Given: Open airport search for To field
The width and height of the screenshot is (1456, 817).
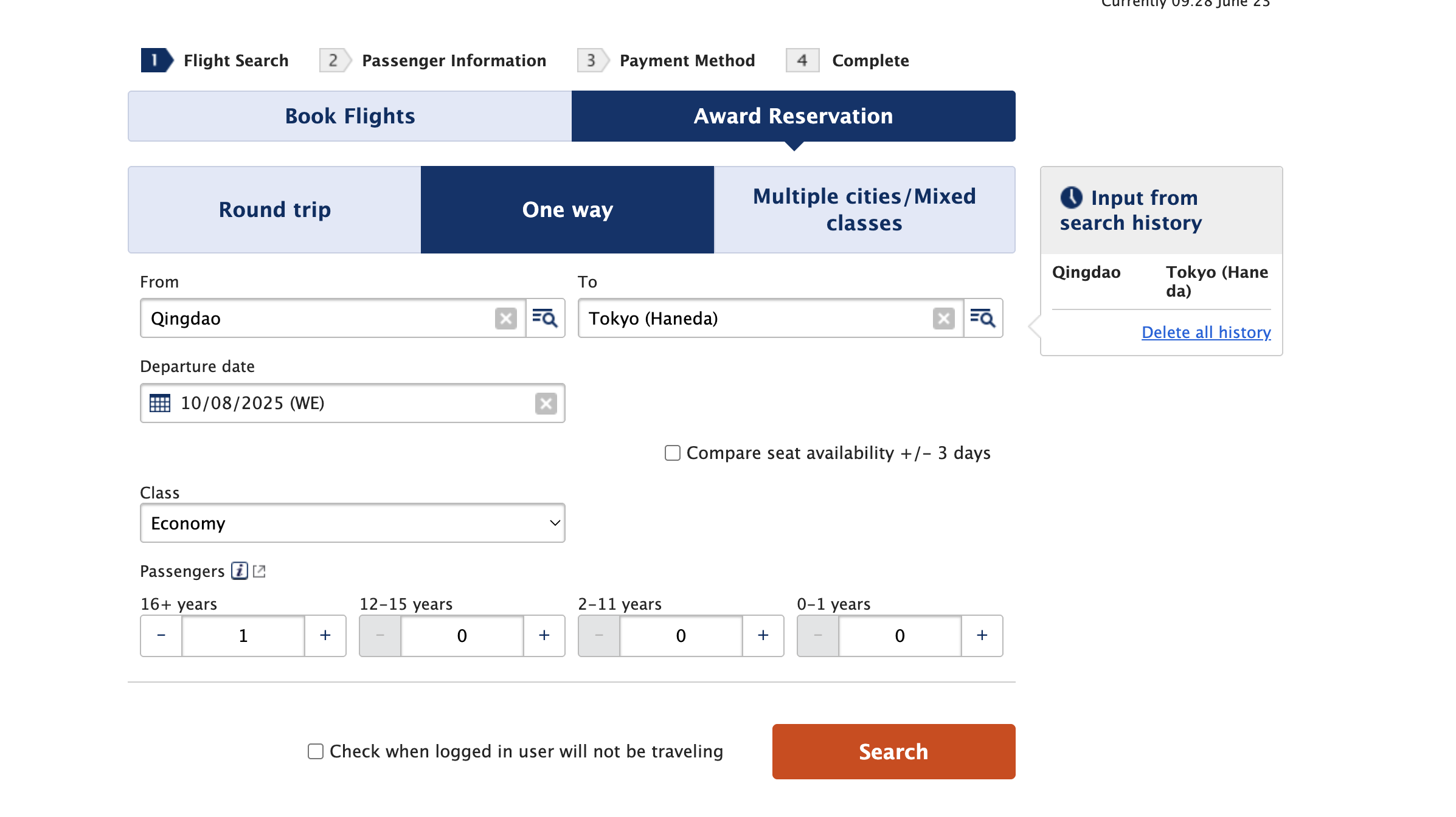Looking at the screenshot, I should click(983, 318).
